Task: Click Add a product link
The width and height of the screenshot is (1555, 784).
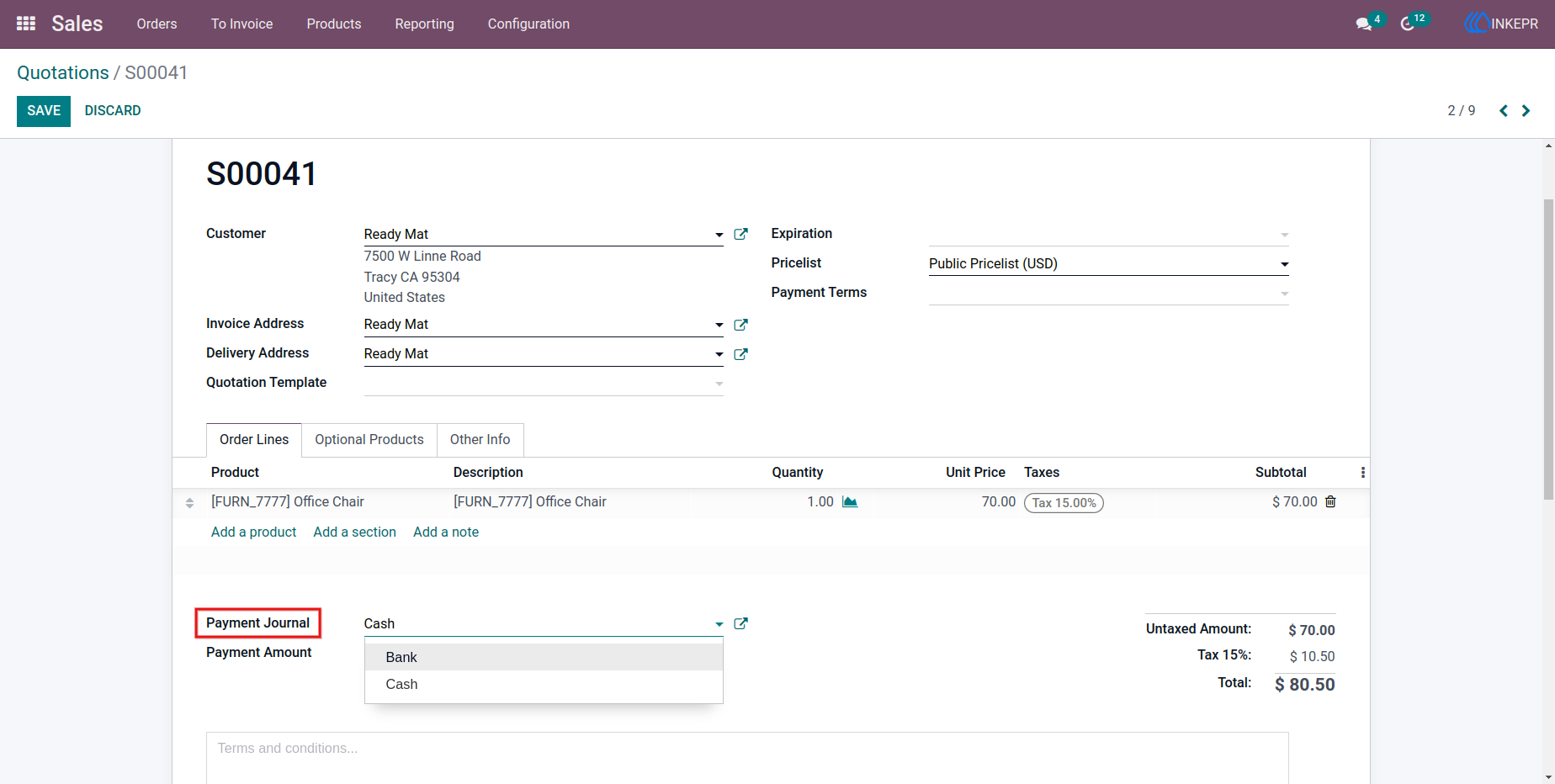Action: tap(253, 532)
